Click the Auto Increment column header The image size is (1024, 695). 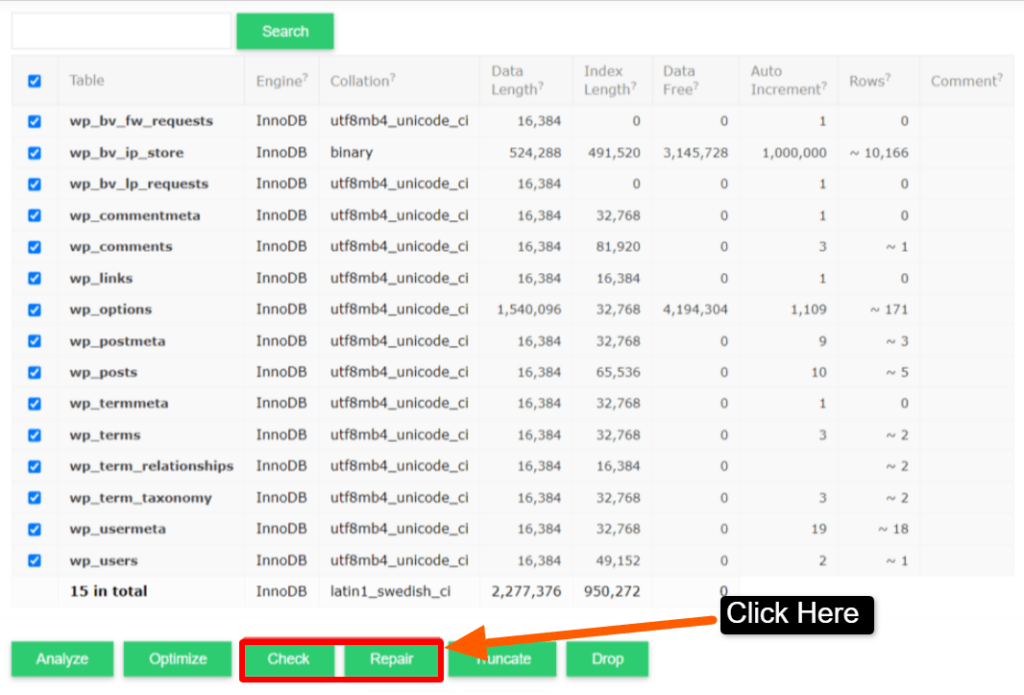[788, 80]
